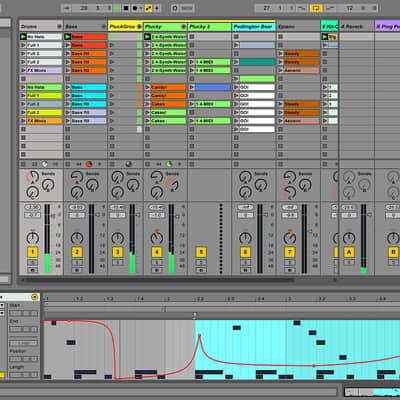Launch the orange Candy! clip in Plucky
The width and height of the screenshot is (400, 400).
(x=147, y=87)
